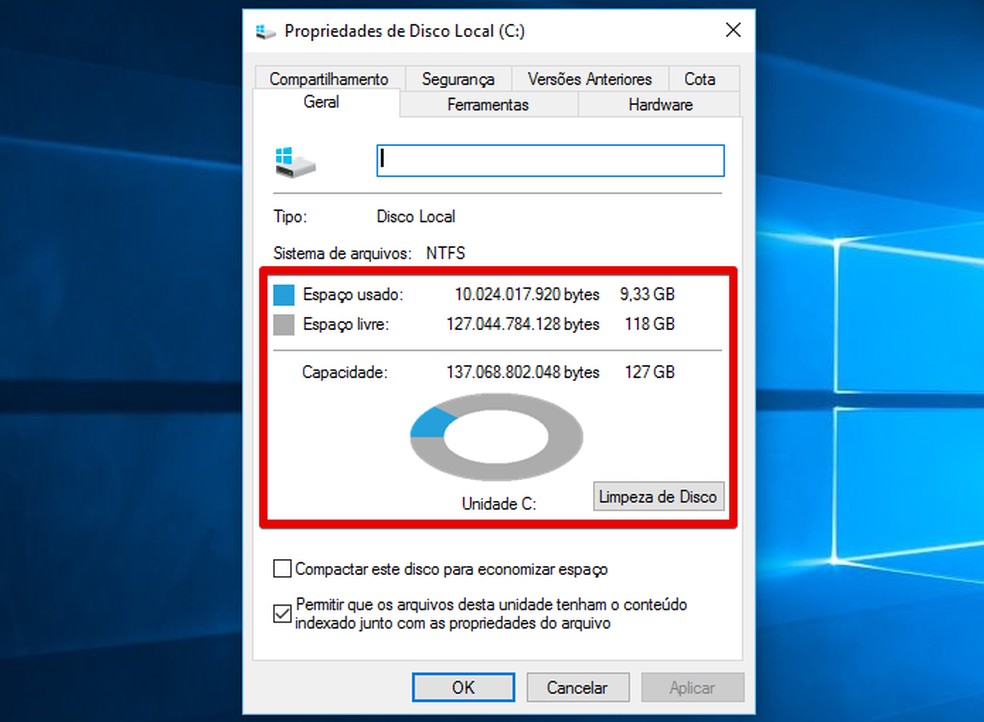Open the Compartilhamento tab
Image resolution: width=984 pixels, height=722 pixels.
[x=329, y=79]
